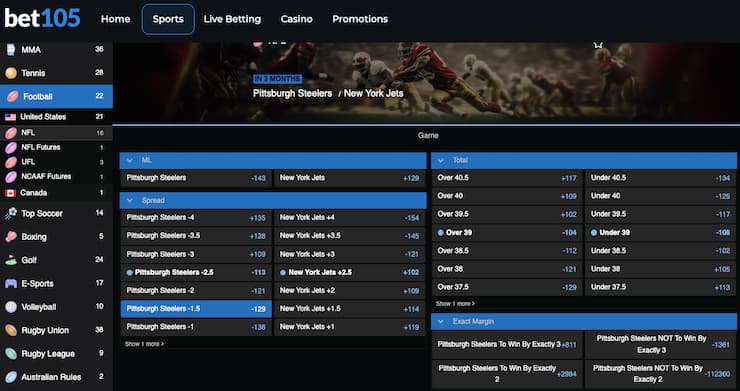Click the Steelers vs Jets banner image
Screen dimensions: 740x391
426,83
